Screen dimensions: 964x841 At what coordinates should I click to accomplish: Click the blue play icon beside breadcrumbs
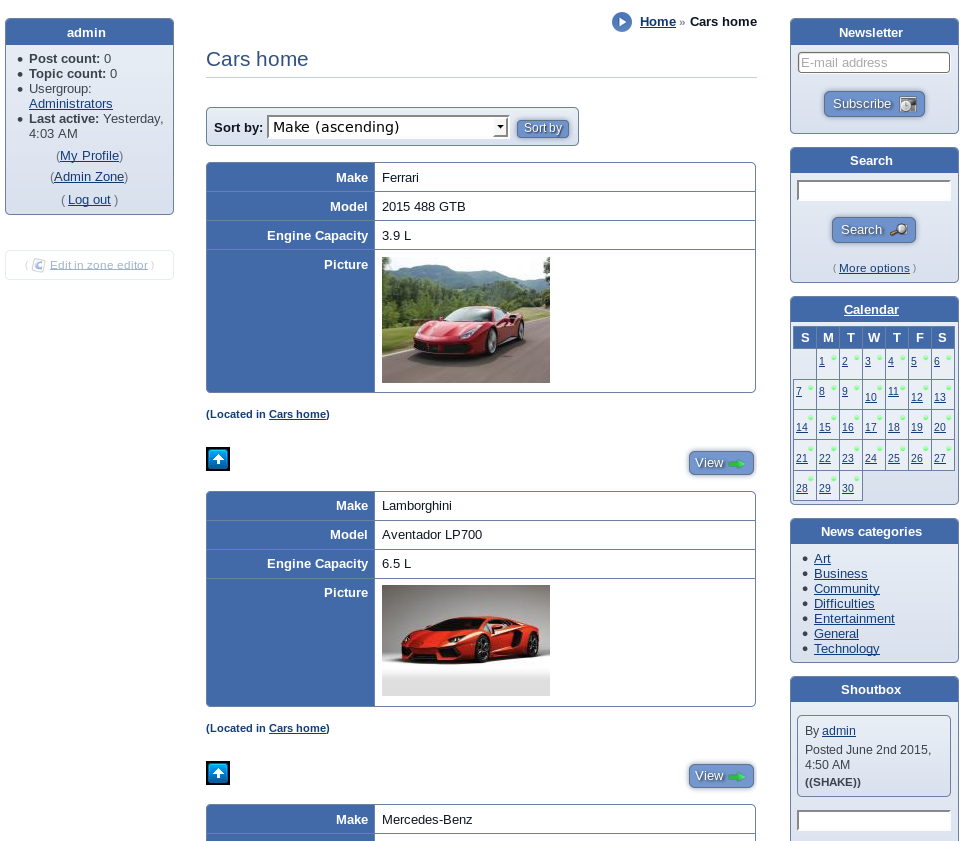click(622, 22)
